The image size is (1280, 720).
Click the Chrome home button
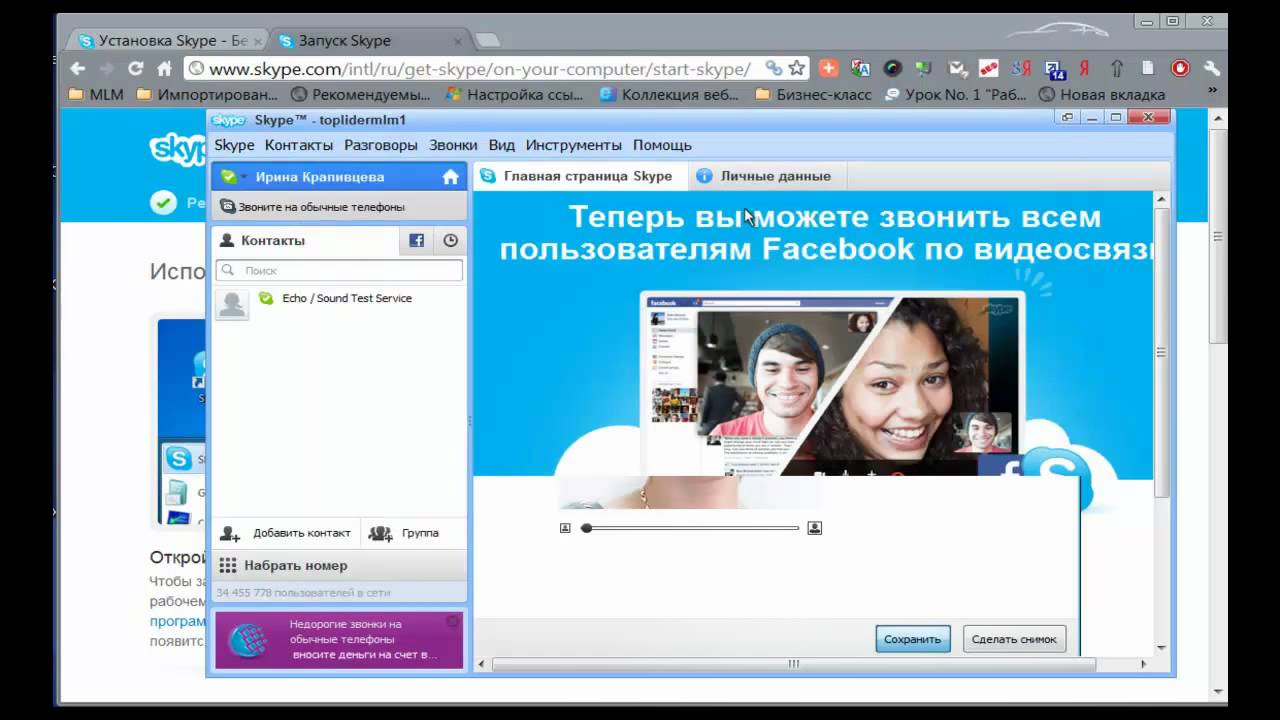164,69
